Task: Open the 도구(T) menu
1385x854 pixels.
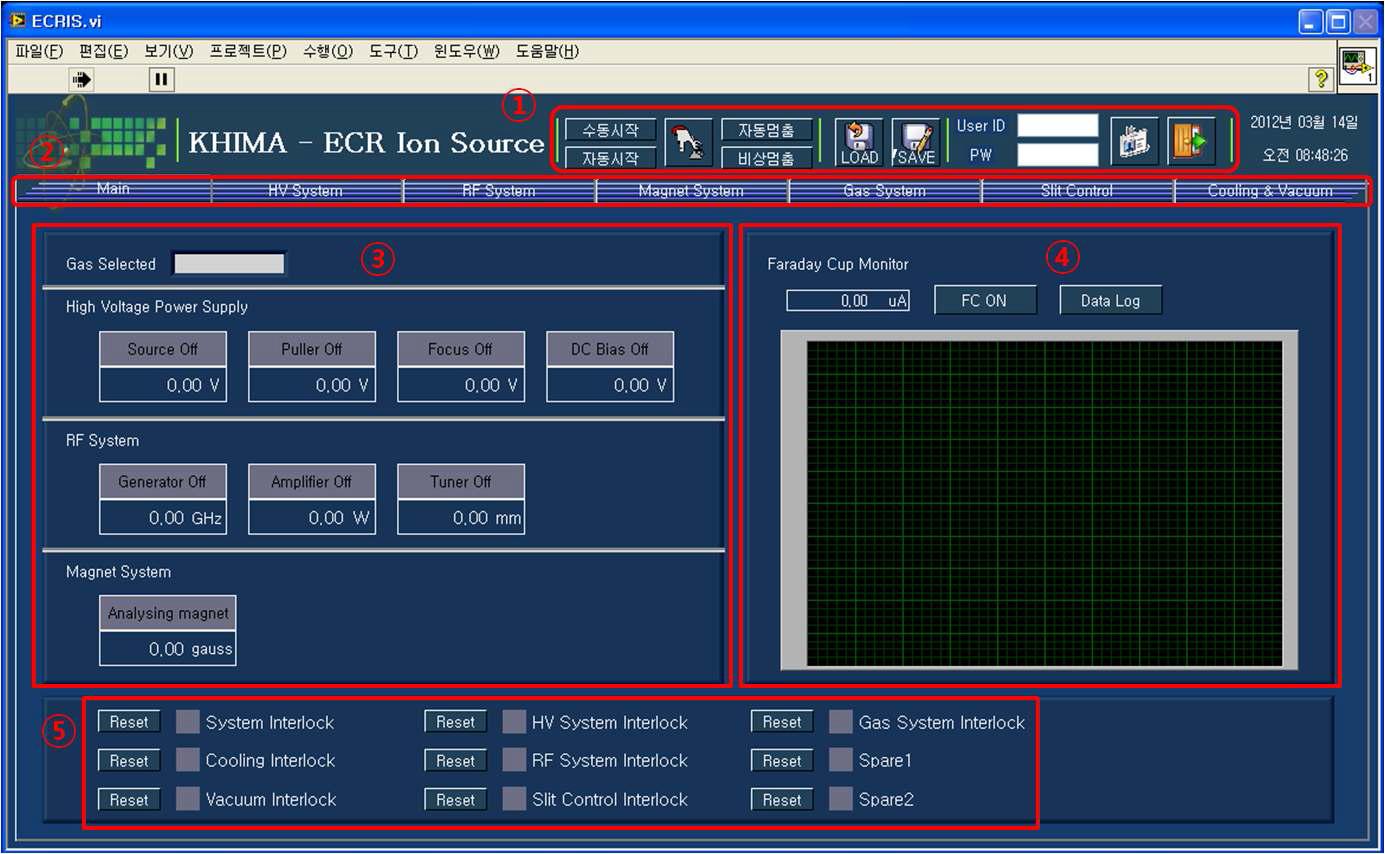Action: coord(393,51)
